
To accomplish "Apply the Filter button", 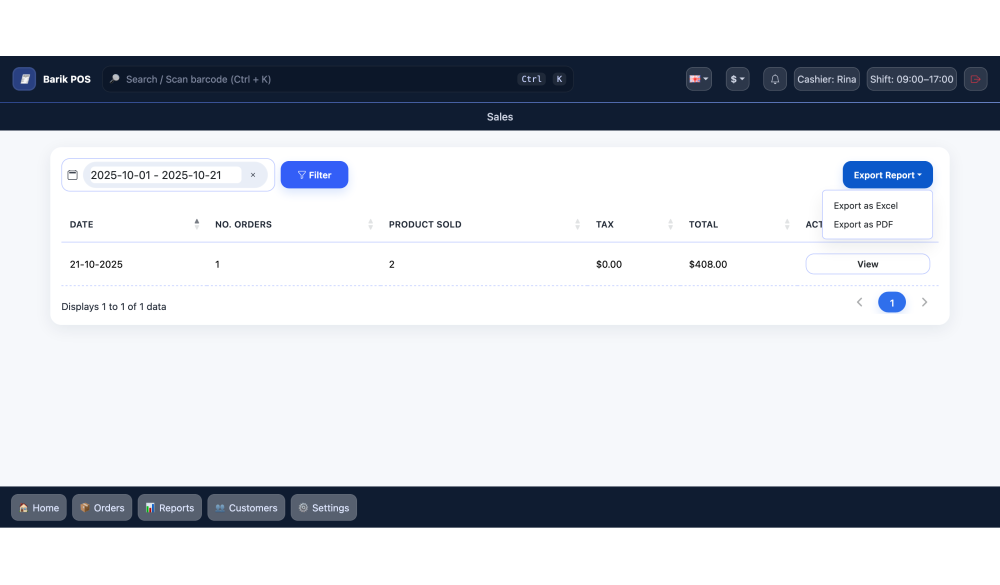I will click(314, 175).
